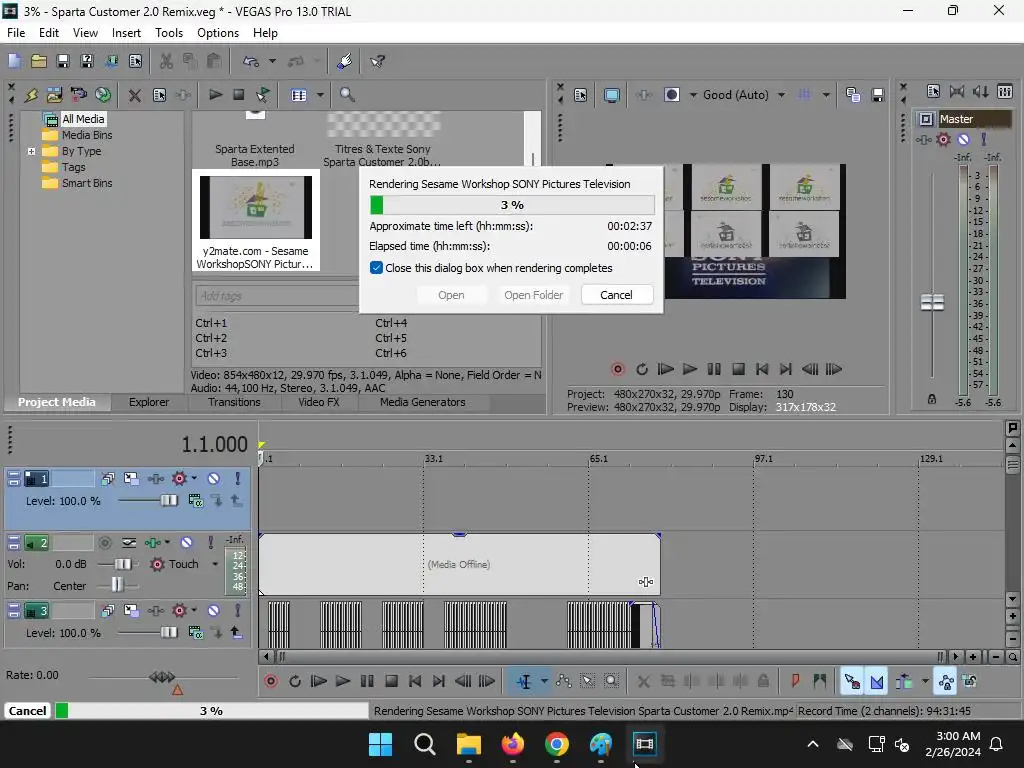Toggle Auto Ripple in timeline toolbar
This screenshot has width=1024, height=768.
[903, 681]
